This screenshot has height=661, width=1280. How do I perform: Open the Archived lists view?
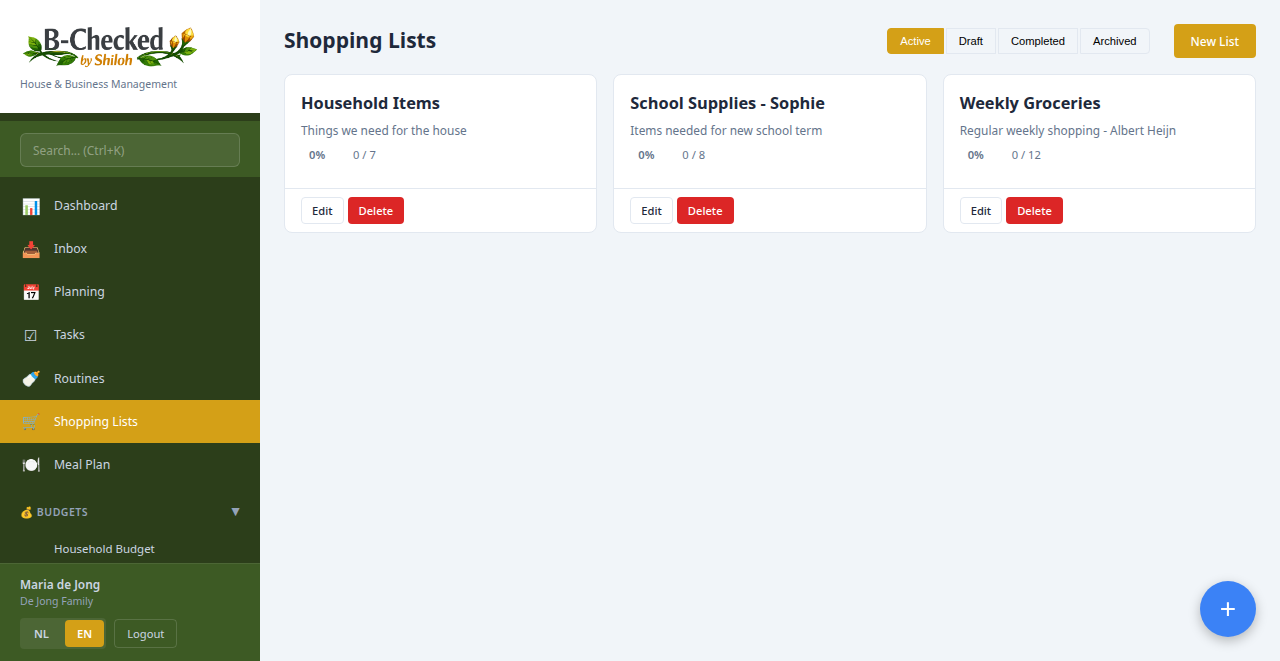tap(1114, 41)
